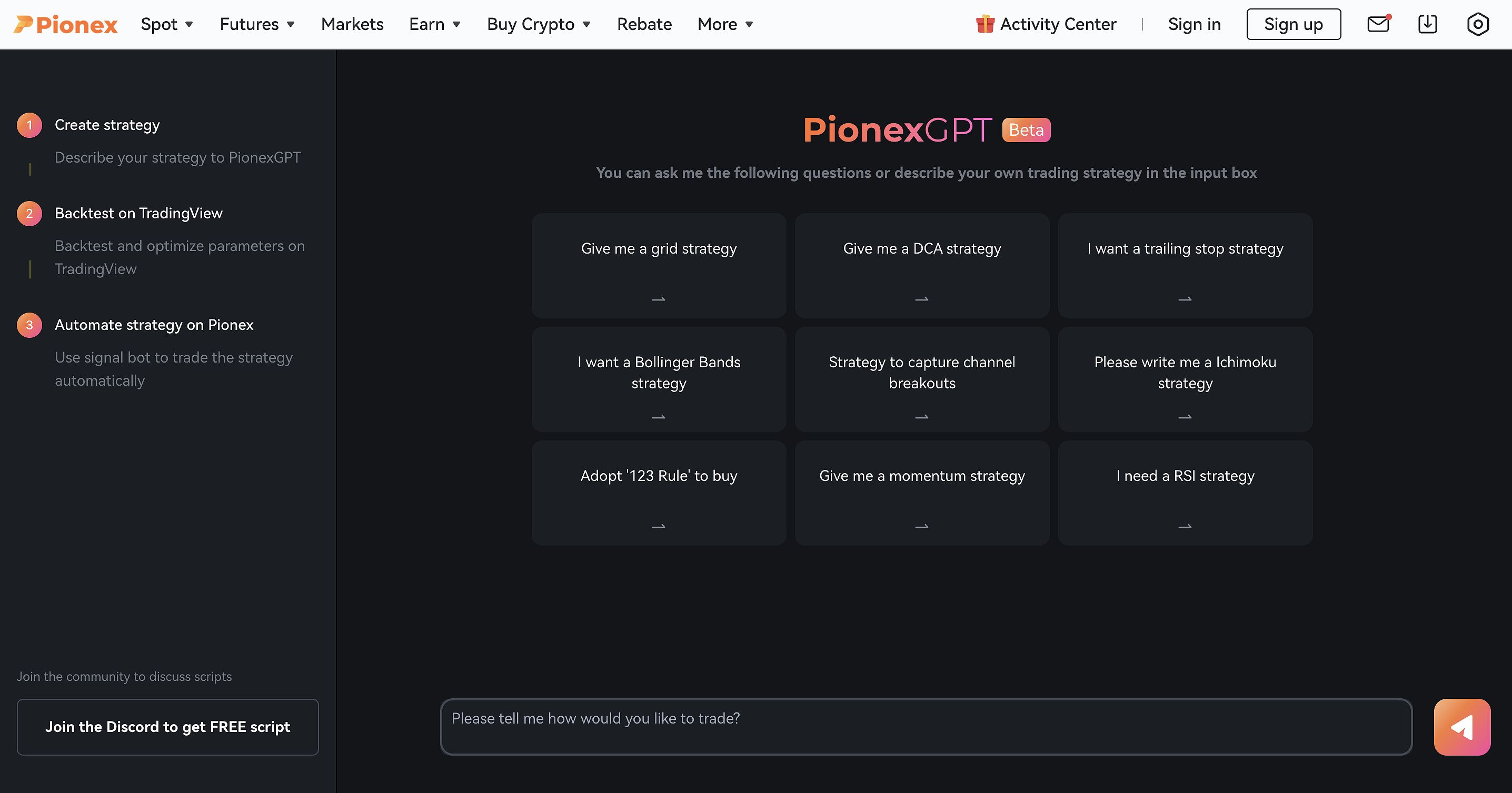This screenshot has height=793, width=1512.
Task: Expand the Earn dropdown menu
Action: [x=435, y=24]
